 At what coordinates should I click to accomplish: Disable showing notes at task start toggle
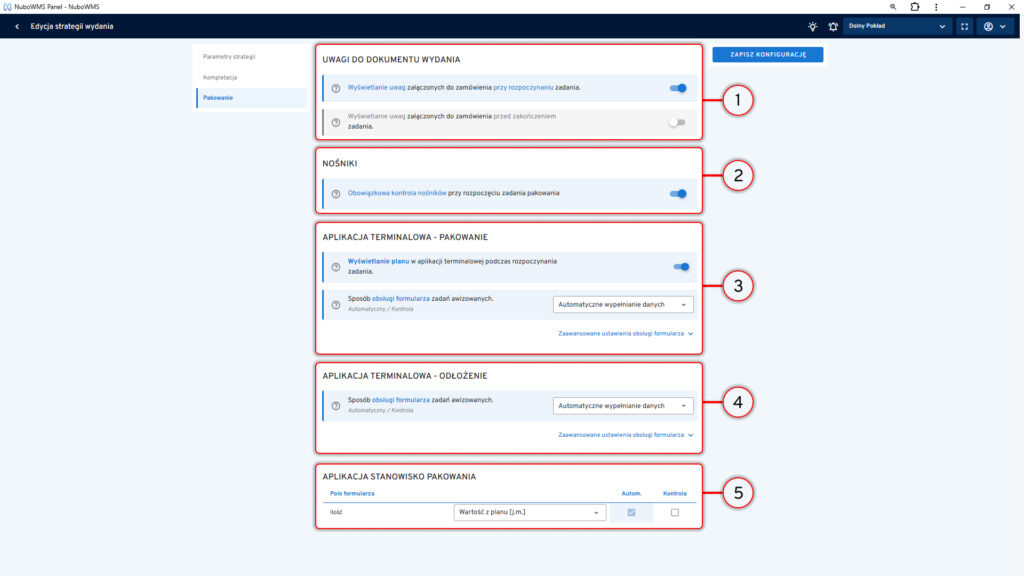(678, 88)
